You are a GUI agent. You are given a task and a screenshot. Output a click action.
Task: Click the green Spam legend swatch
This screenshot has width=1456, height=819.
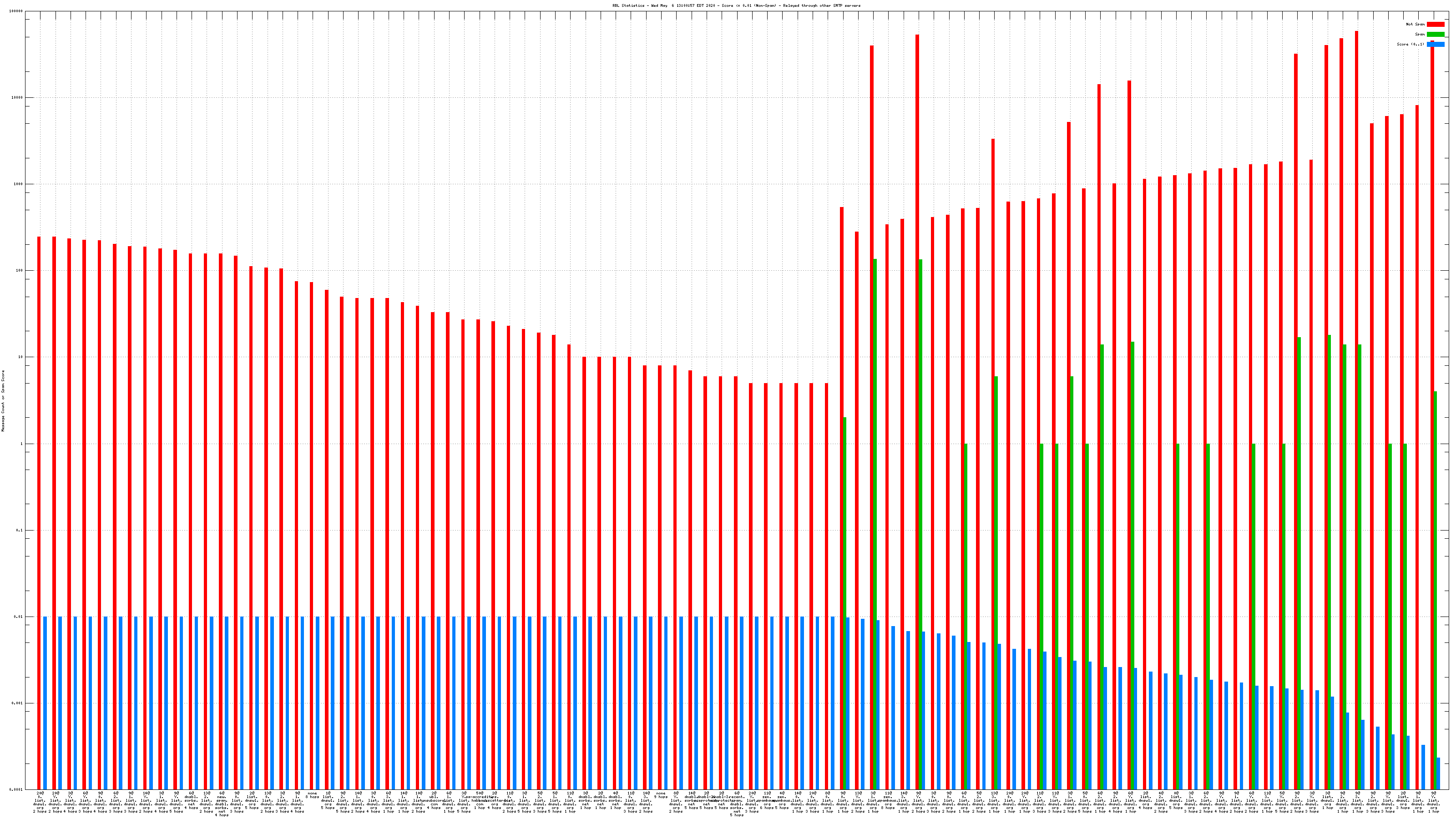pos(1435,35)
